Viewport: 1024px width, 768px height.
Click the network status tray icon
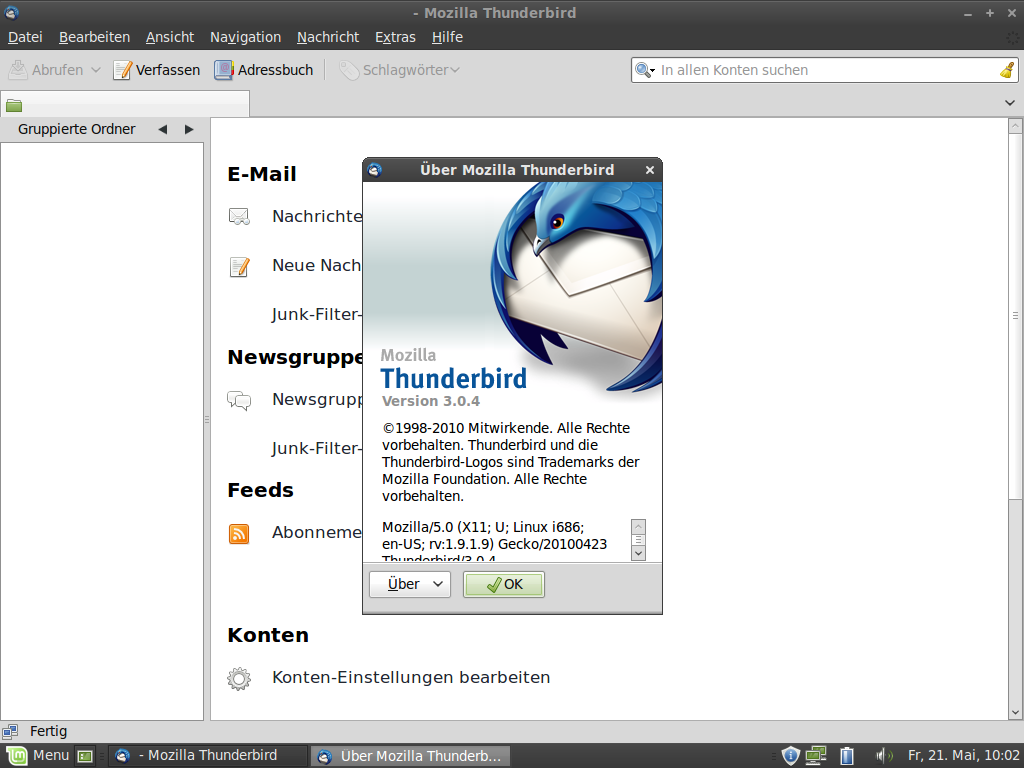[816, 755]
